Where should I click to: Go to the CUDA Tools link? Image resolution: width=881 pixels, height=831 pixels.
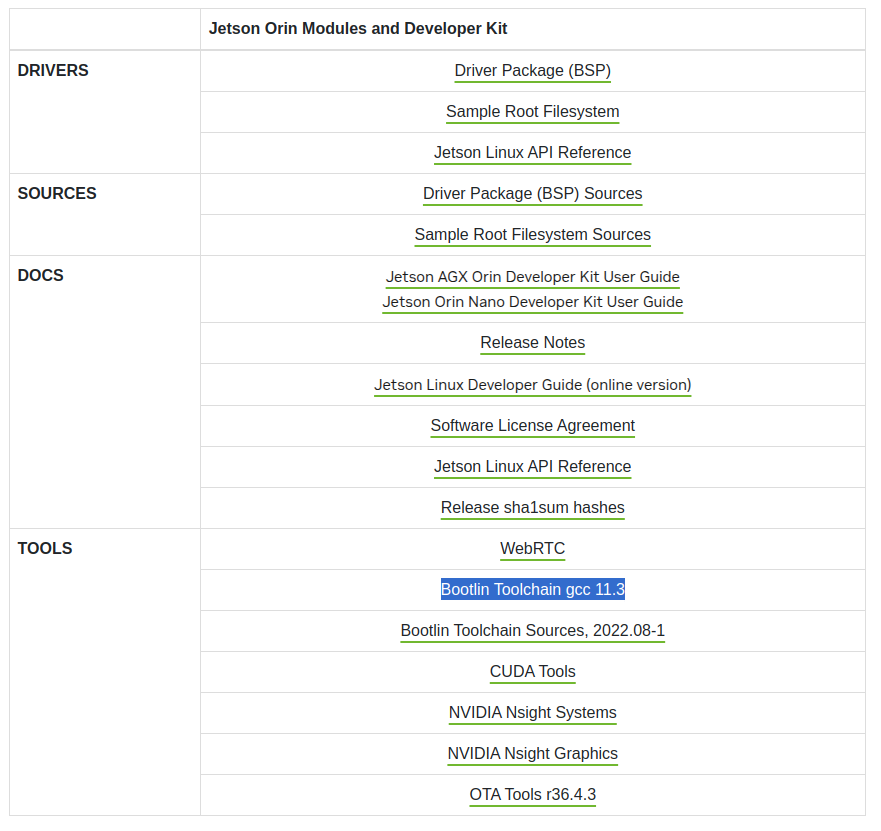532,672
